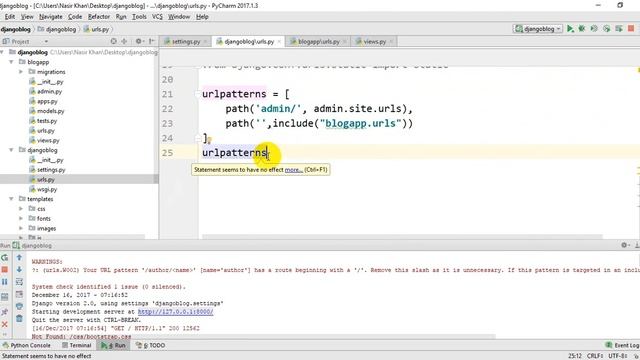
Task: Click the 25:12 cursor position indicator
Action: coord(575,356)
